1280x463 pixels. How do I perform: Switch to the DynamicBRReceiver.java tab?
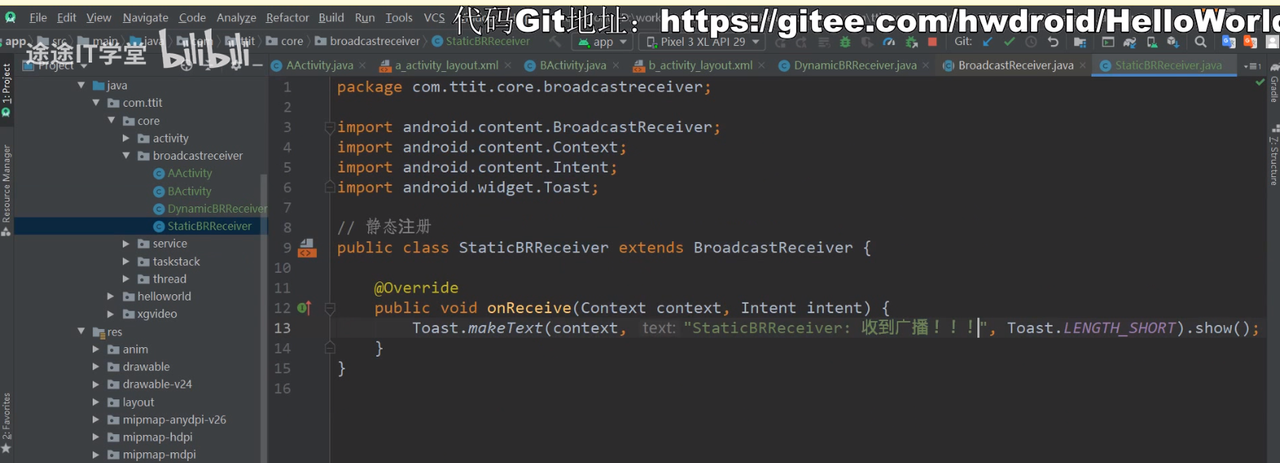click(x=855, y=66)
